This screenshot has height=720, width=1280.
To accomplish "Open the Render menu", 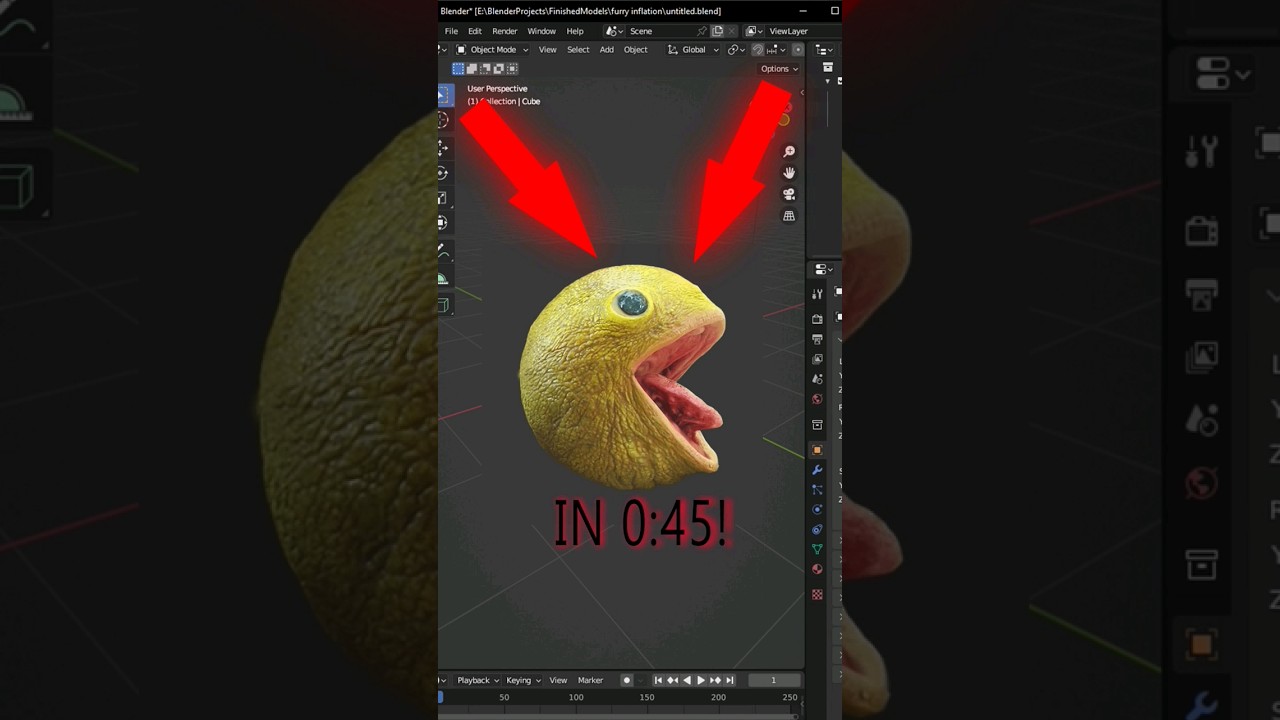I will point(505,31).
